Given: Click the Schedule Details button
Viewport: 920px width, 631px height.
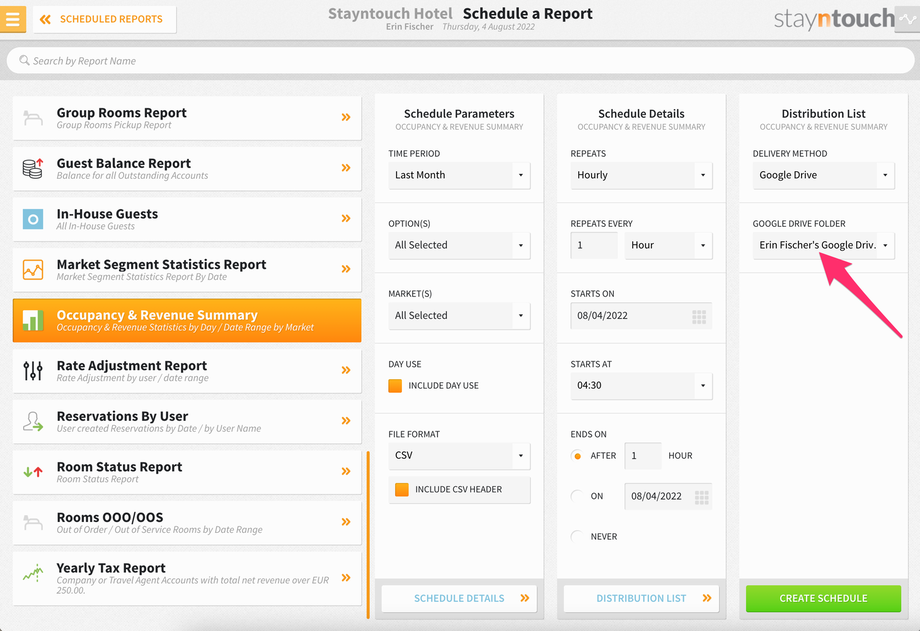Looking at the screenshot, I should pyautogui.click(x=459, y=598).
